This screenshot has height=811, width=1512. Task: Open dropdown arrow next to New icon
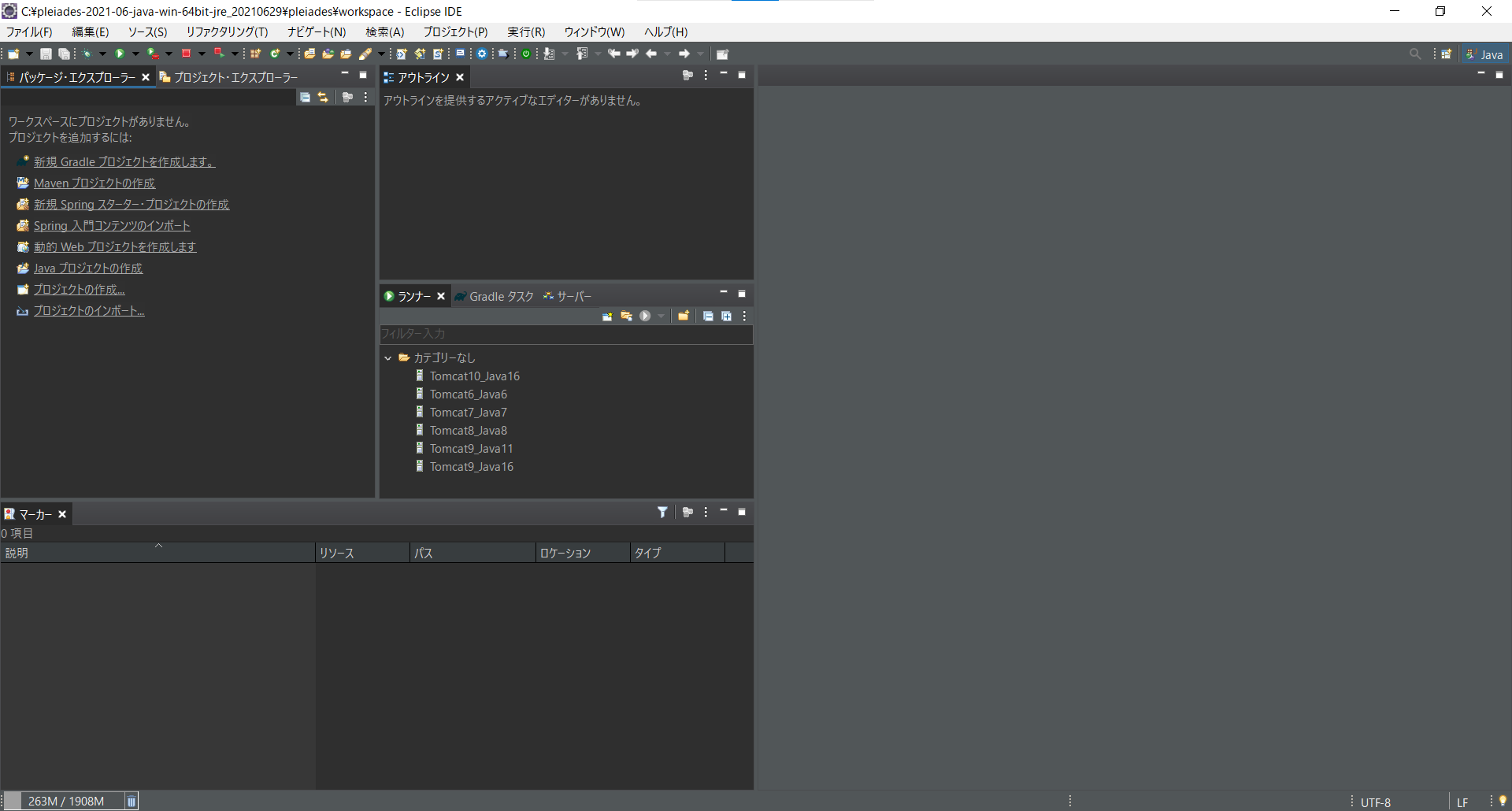[x=30, y=54]
